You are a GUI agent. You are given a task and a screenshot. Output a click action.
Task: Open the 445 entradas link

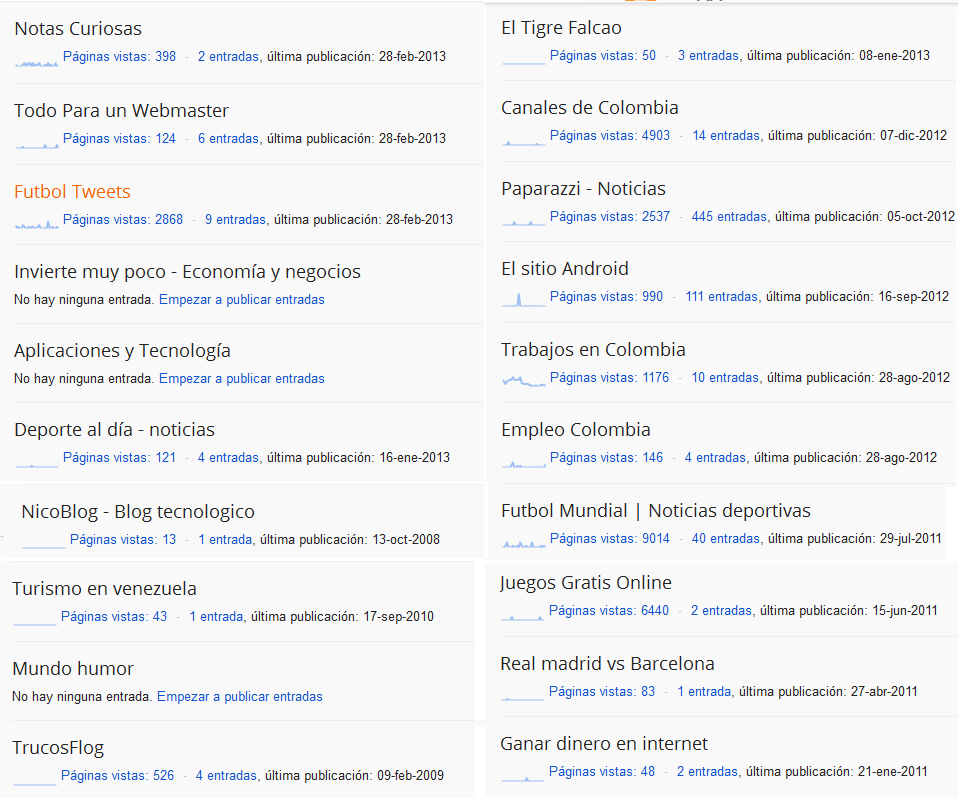[x=729, y=217]
